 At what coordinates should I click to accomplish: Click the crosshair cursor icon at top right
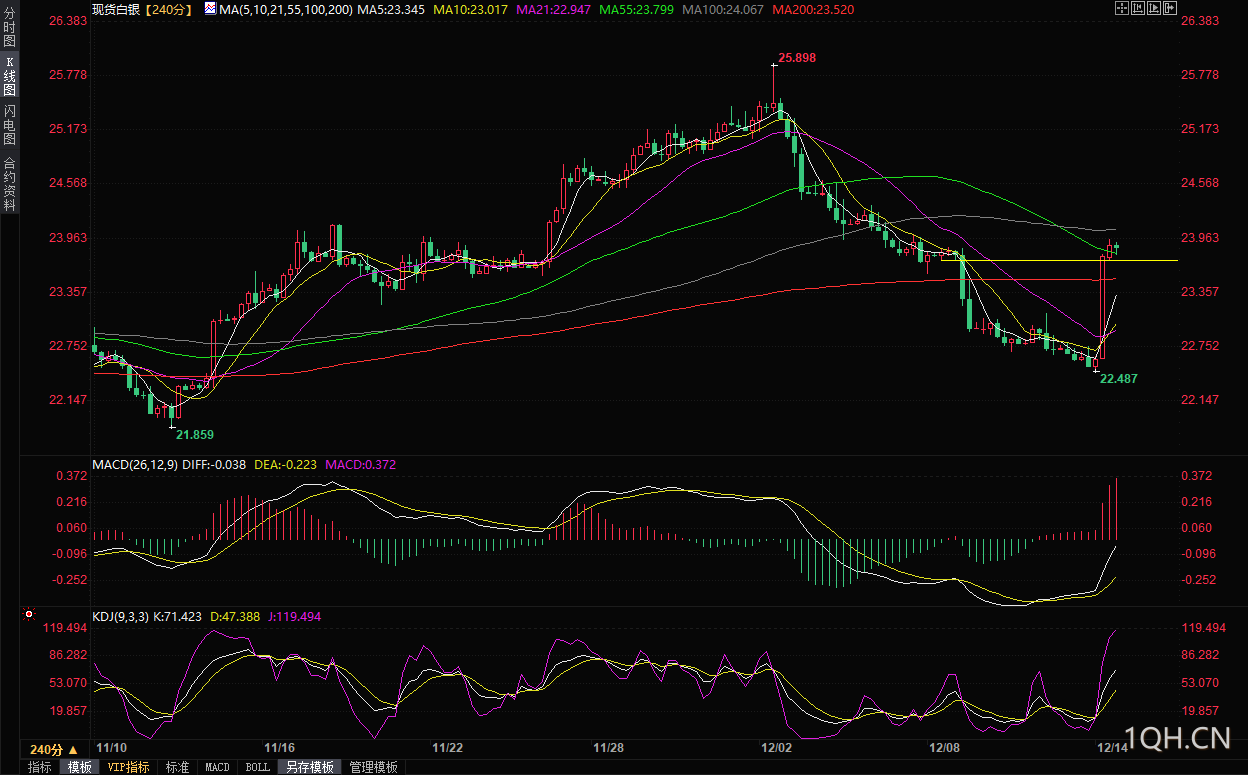point(1122,8)
